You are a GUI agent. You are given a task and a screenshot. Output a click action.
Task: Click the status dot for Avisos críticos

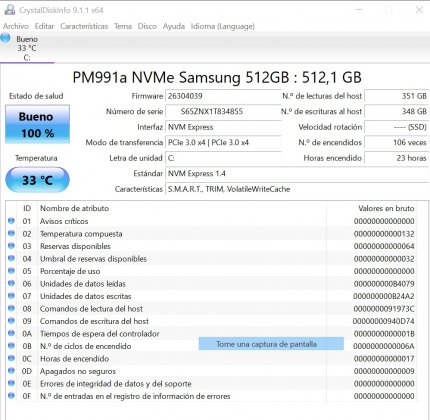(x=11, y=221)
